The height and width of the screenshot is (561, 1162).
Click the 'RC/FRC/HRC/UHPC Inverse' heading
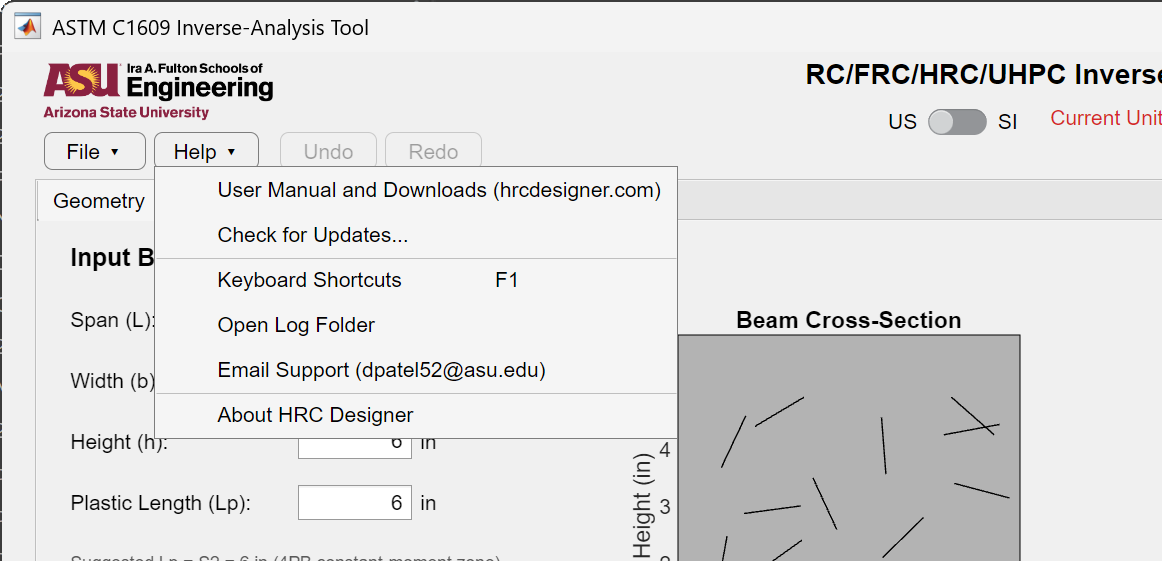coord(983,75)
